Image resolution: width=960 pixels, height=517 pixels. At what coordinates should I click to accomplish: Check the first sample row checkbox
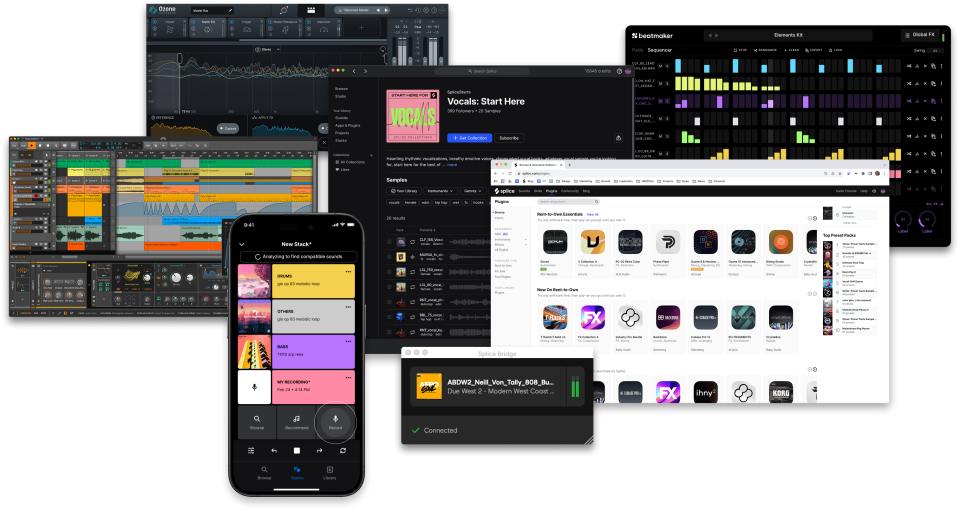[389, 241]
